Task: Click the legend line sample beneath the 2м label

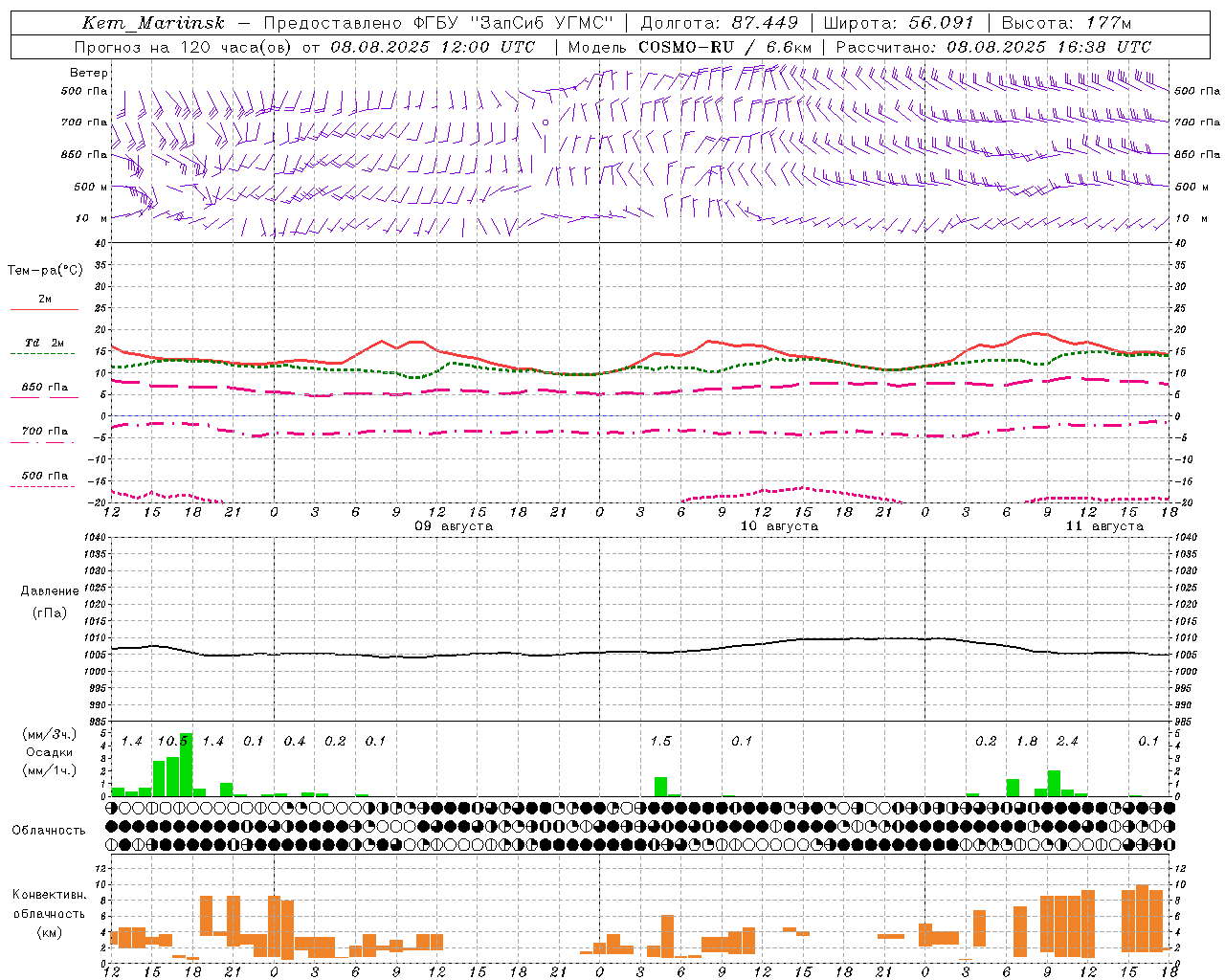Action: 44,310
